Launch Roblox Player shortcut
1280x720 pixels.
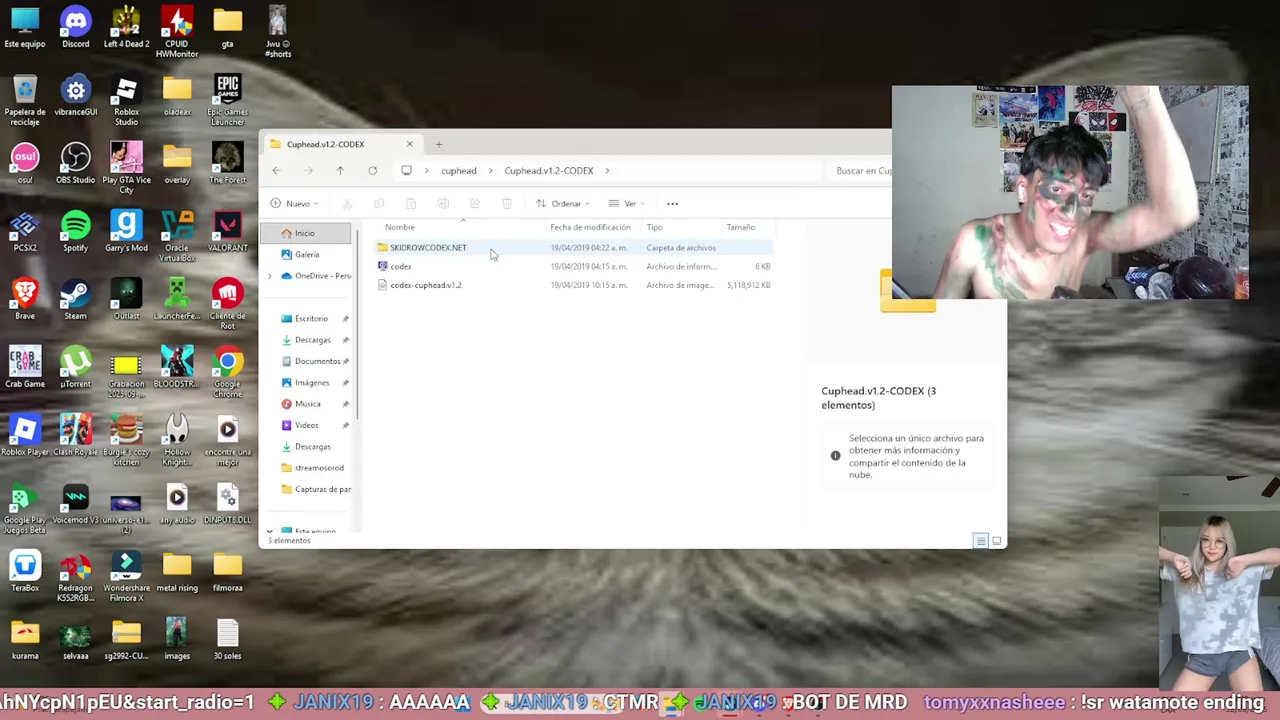coord(25,435)
